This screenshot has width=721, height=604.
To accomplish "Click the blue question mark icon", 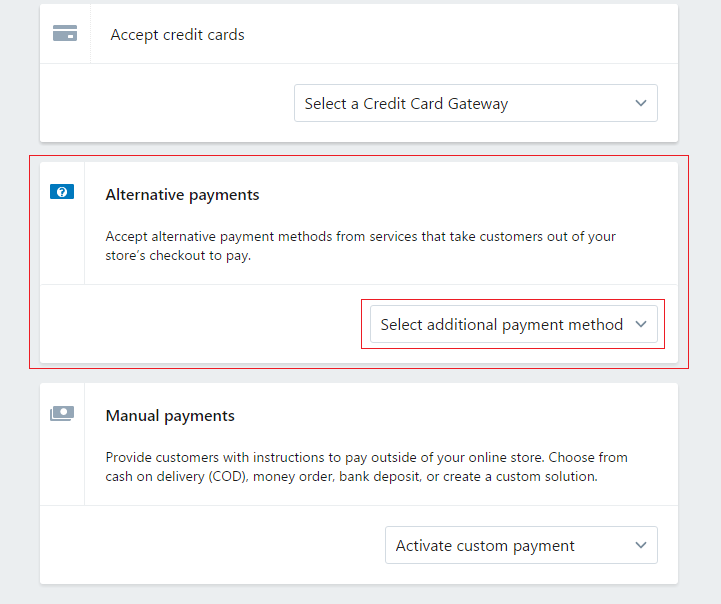I will (x=62, y=192).
